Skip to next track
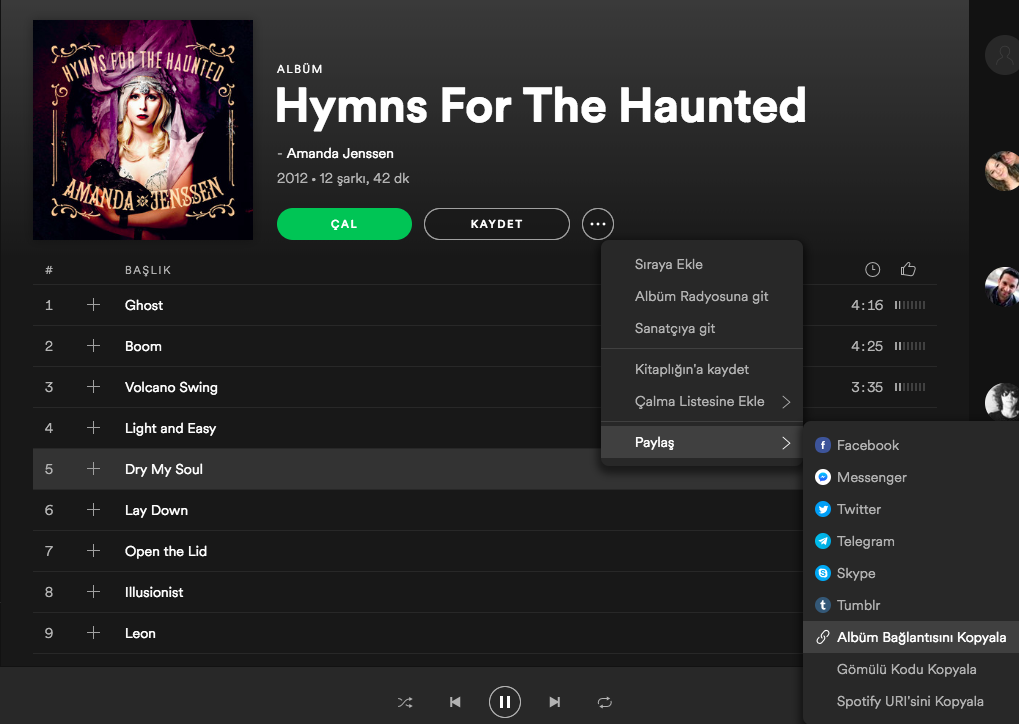The image size is (1019, 724). coord(555,702)
